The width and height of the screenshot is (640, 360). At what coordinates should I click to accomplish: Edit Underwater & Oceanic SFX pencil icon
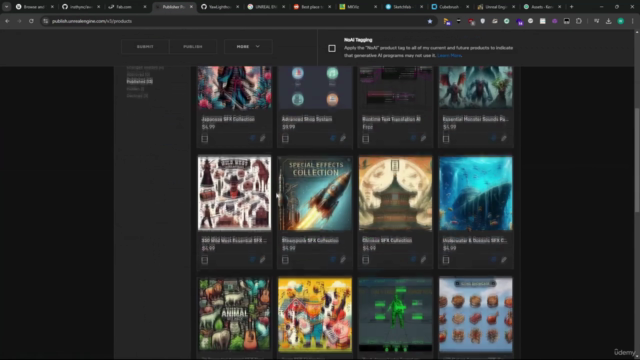pyautogui.click(x=504, y=260)
